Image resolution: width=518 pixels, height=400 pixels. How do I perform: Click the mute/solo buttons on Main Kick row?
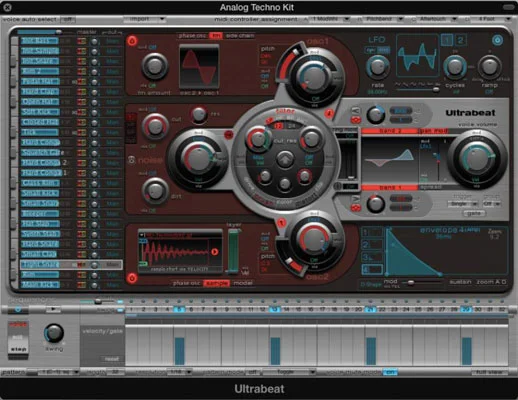(x=82, y=285)
